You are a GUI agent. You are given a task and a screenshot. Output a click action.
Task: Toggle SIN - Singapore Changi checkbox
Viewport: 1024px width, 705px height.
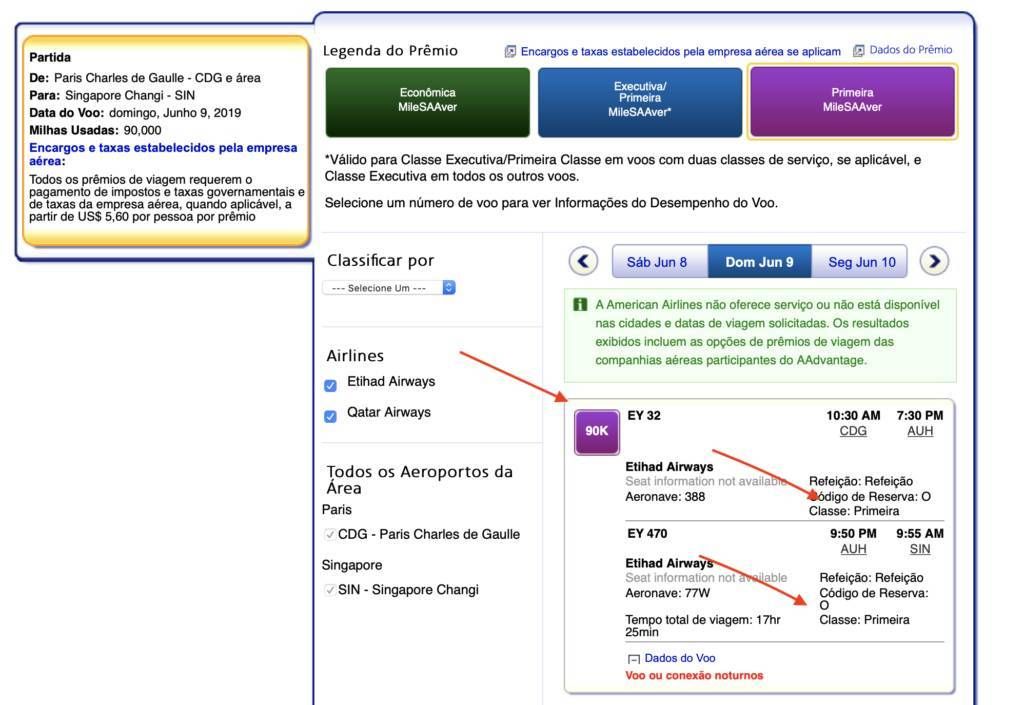[330, 590]
